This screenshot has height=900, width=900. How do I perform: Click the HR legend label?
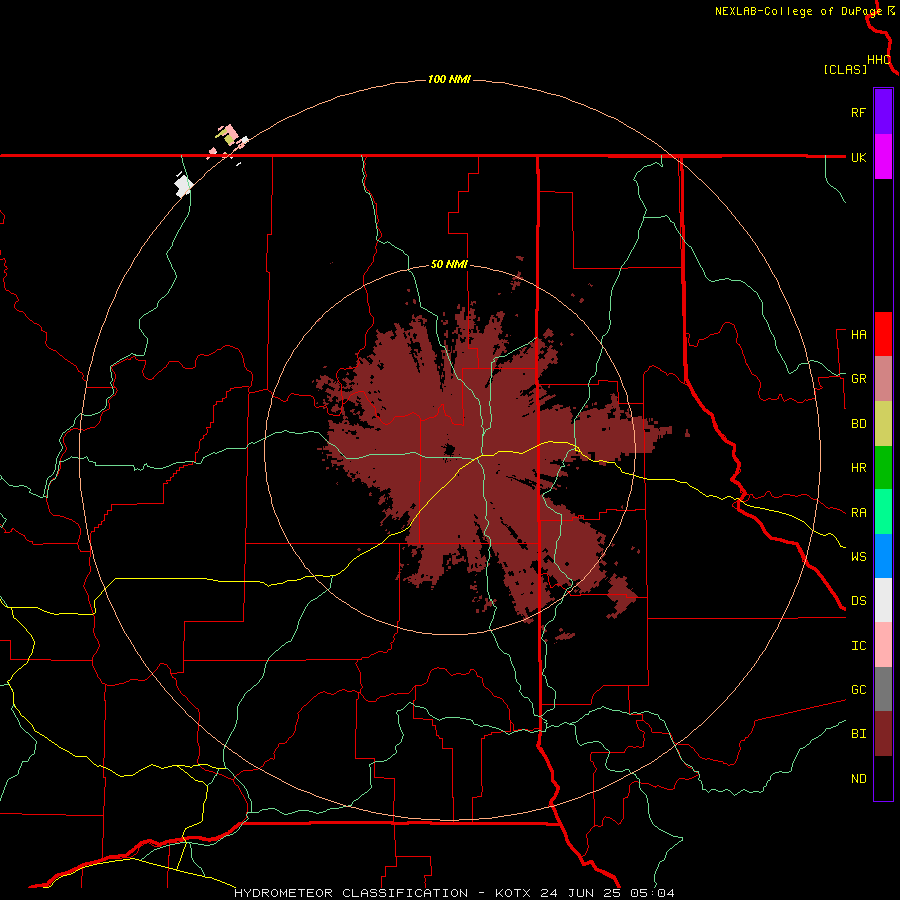(x=858, y=468)
